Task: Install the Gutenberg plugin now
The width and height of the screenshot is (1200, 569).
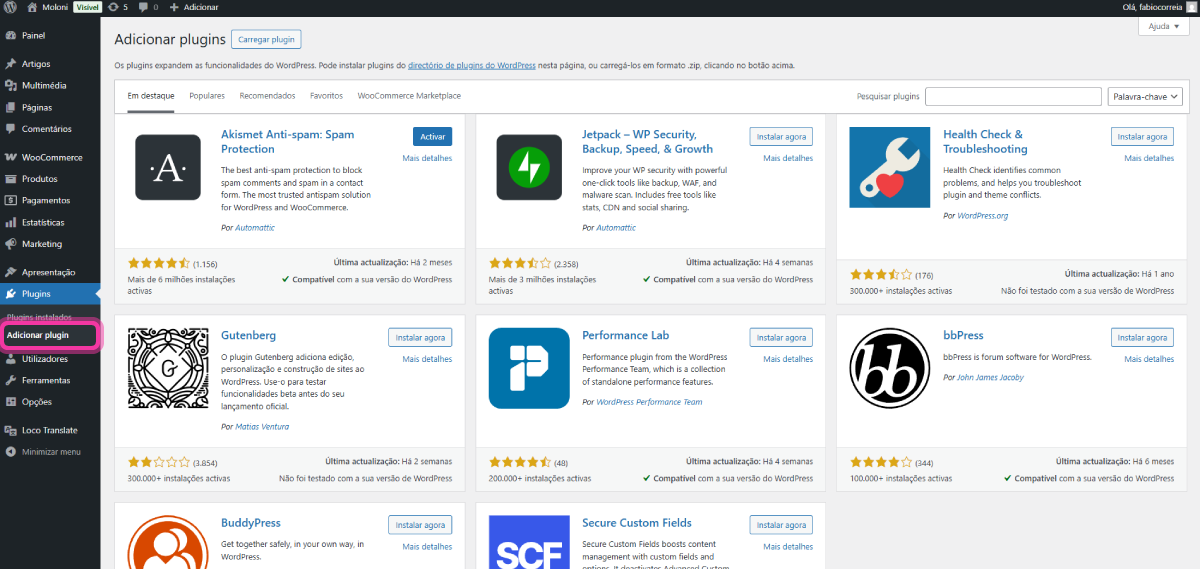Action: click(x=420, y=337)
